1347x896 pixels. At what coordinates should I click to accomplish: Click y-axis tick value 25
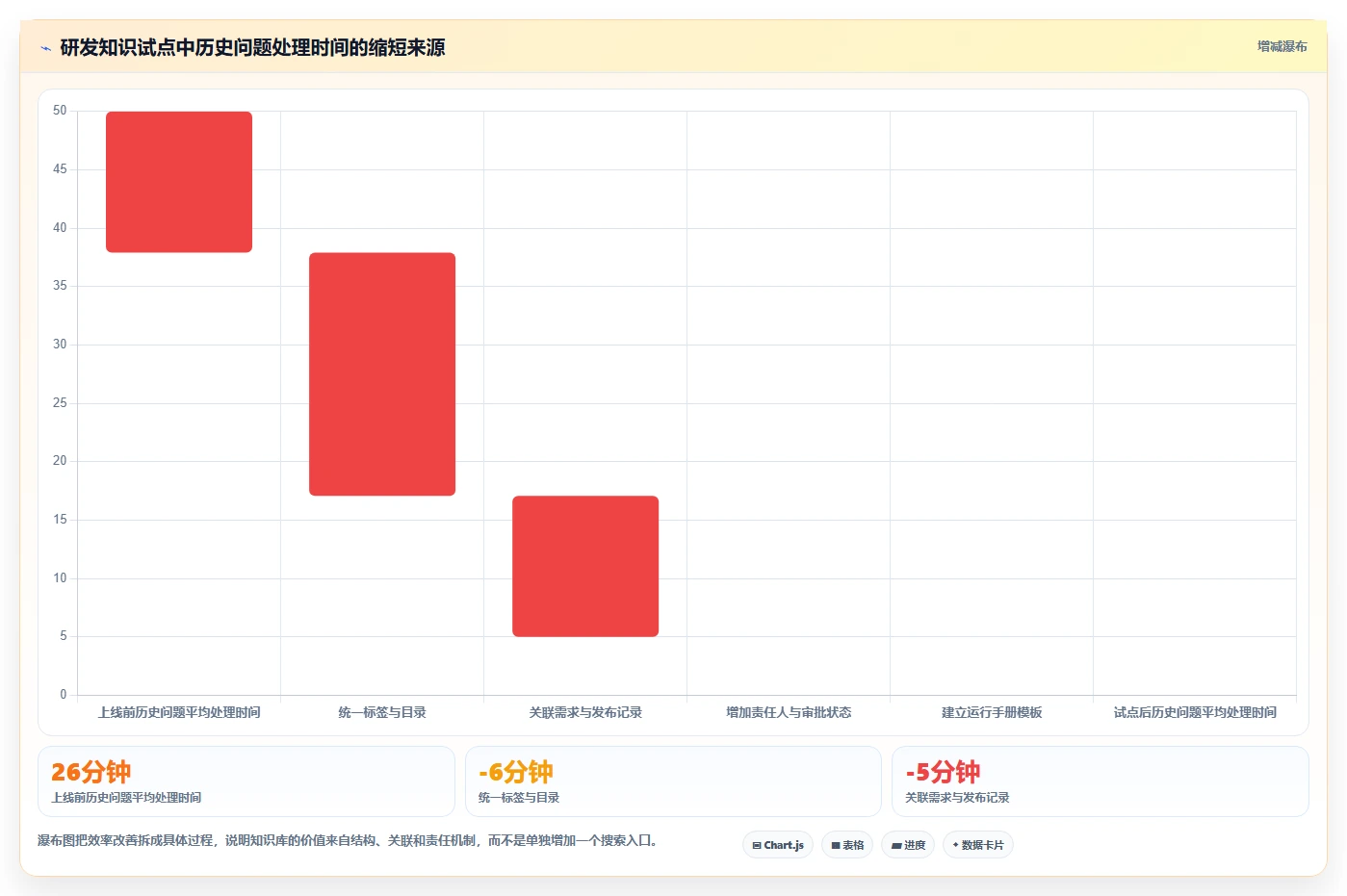60,402
